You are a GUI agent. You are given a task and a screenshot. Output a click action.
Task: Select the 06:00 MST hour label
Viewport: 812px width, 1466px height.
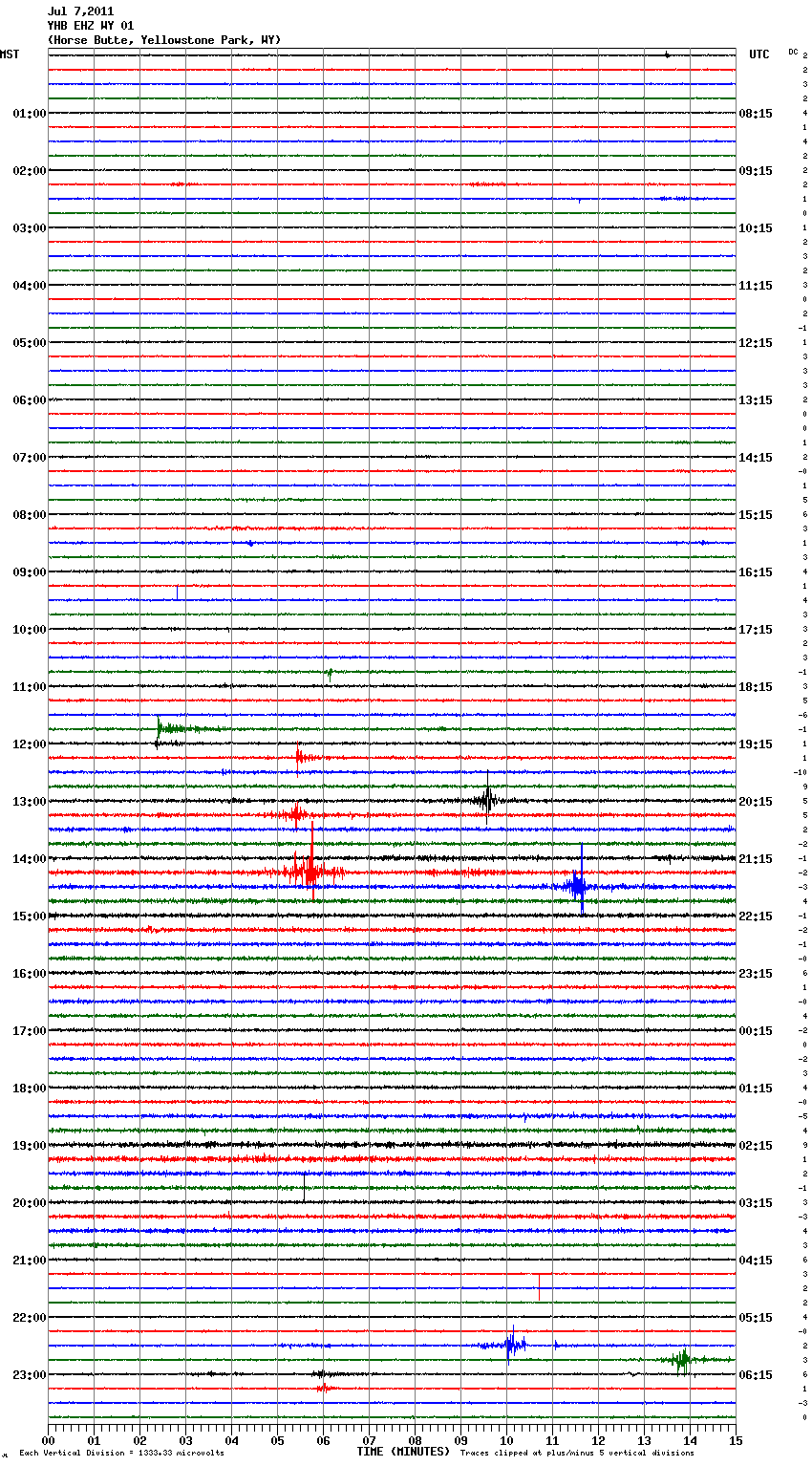click(29, 400)
